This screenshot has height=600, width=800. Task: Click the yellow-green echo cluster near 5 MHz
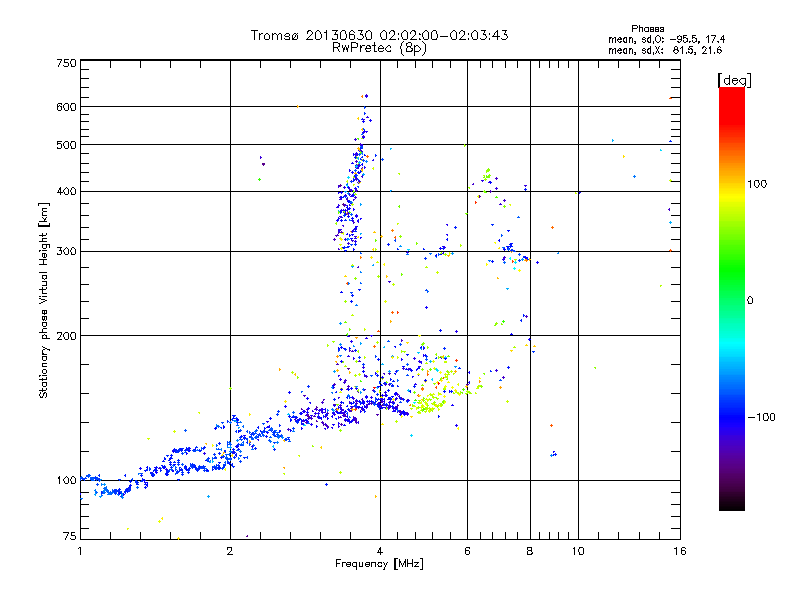pyautogui.click(x=429, y=404)
